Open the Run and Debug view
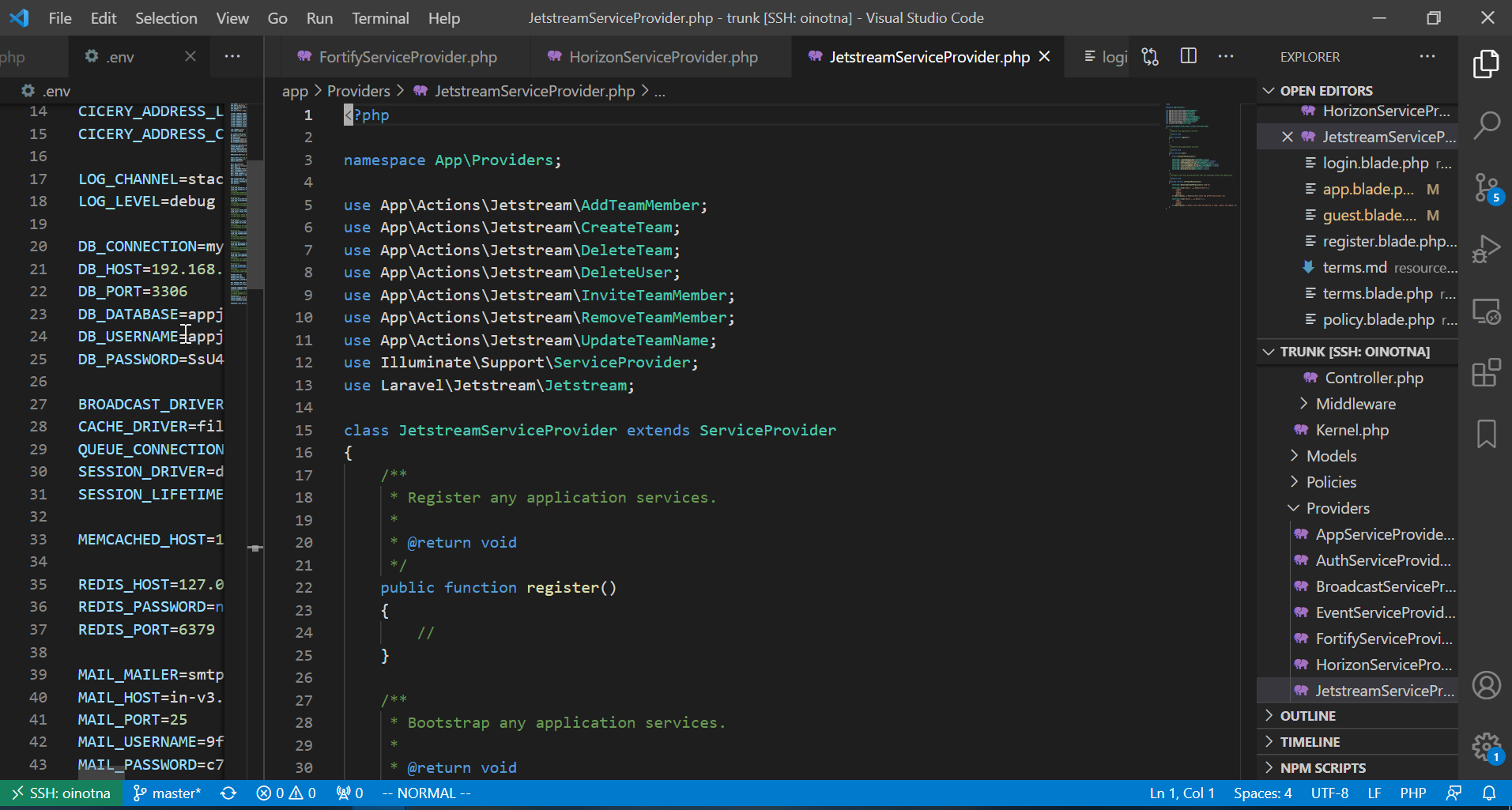The image size is (1512, 810). (x=1486, y=249)
